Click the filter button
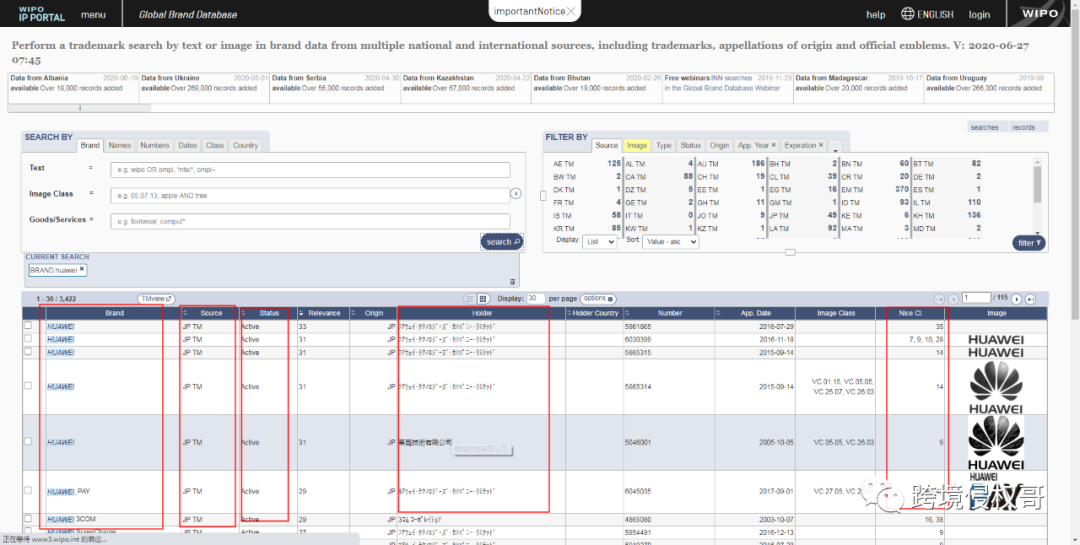The image size is (1080, 545). click(1029, 243)
